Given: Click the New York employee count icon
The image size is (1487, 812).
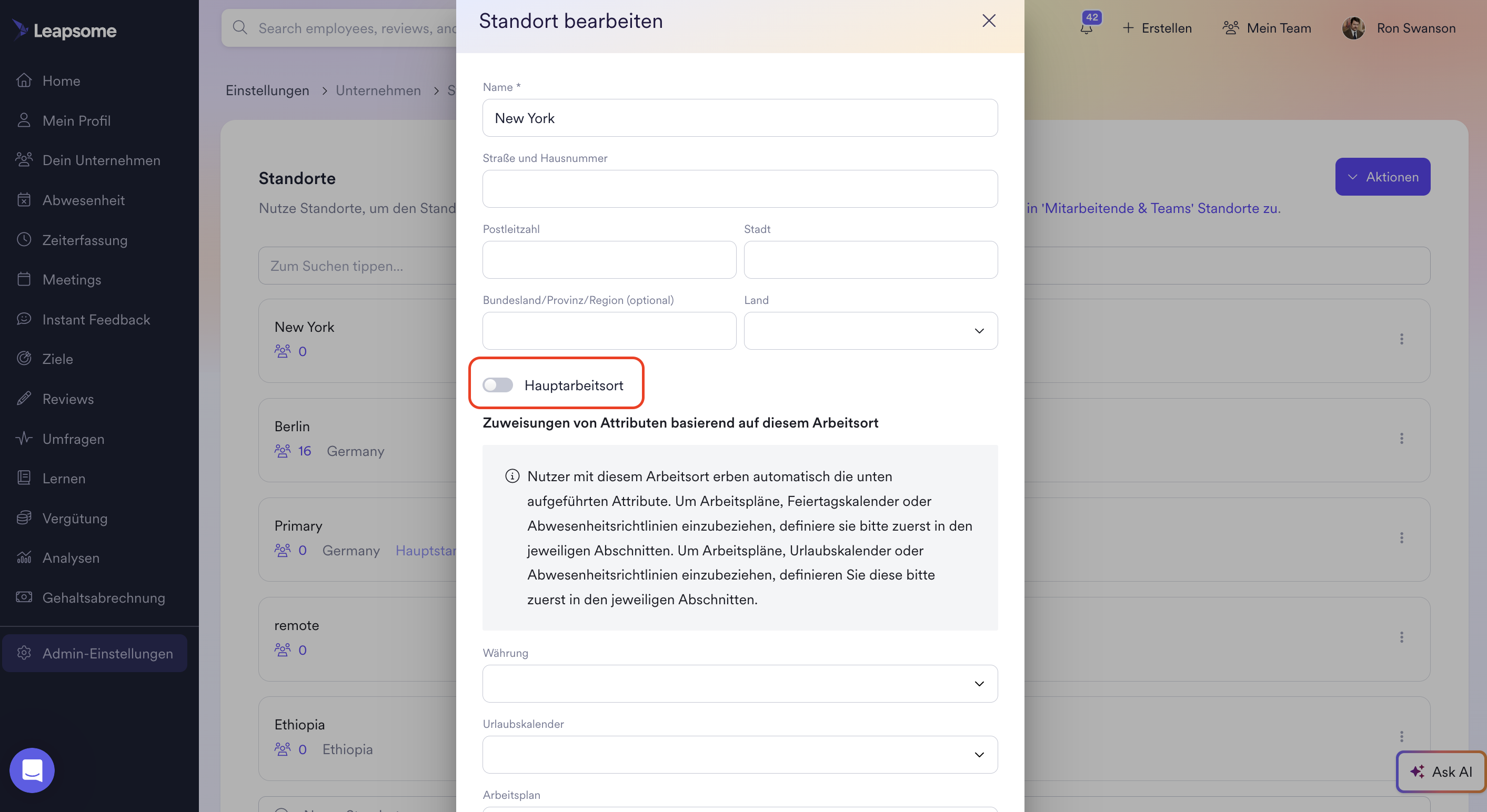Looking at the screenshot, I should (x=282, y=351).
